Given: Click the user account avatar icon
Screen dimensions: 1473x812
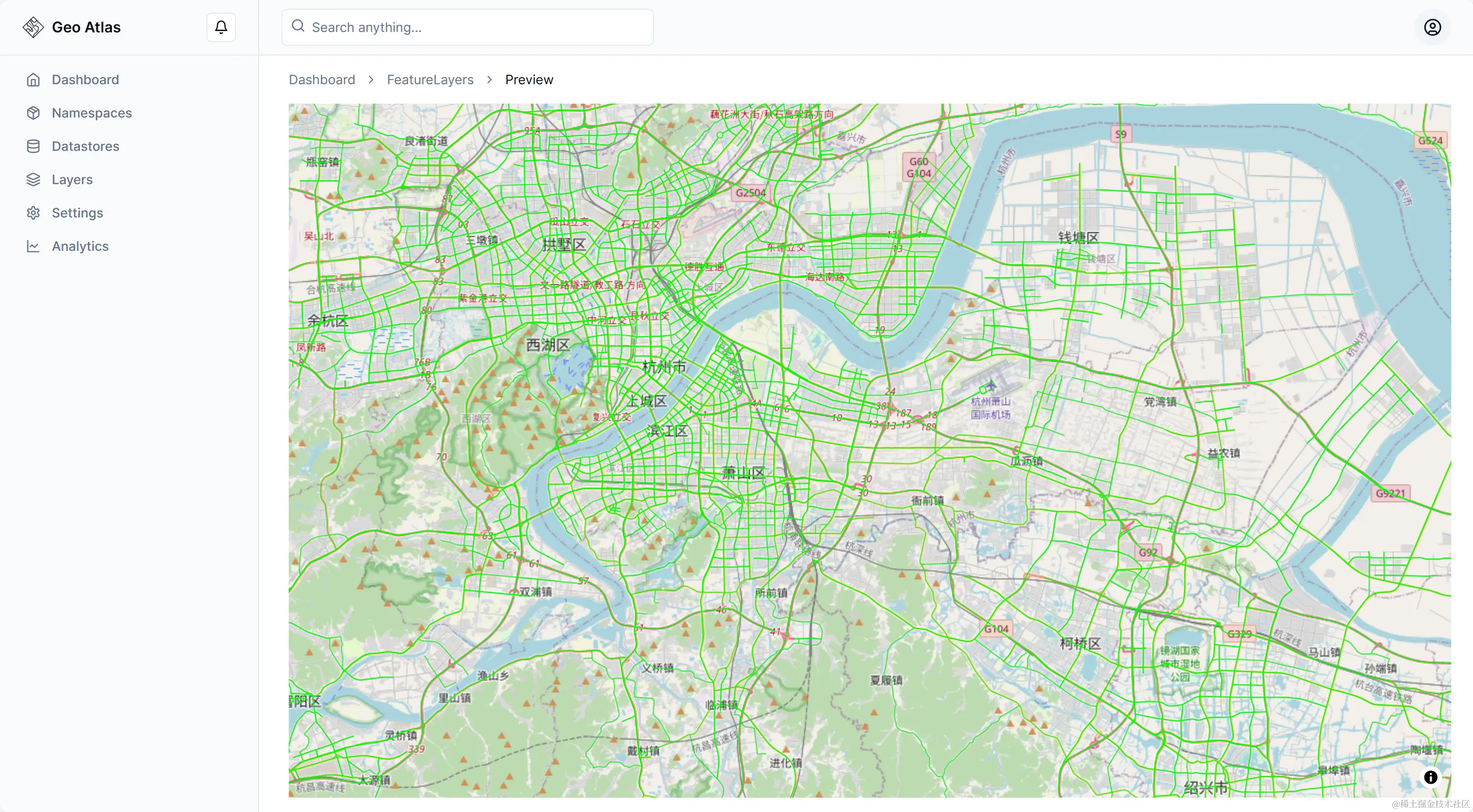Looking at the screenshot, I should (1432, 27).
